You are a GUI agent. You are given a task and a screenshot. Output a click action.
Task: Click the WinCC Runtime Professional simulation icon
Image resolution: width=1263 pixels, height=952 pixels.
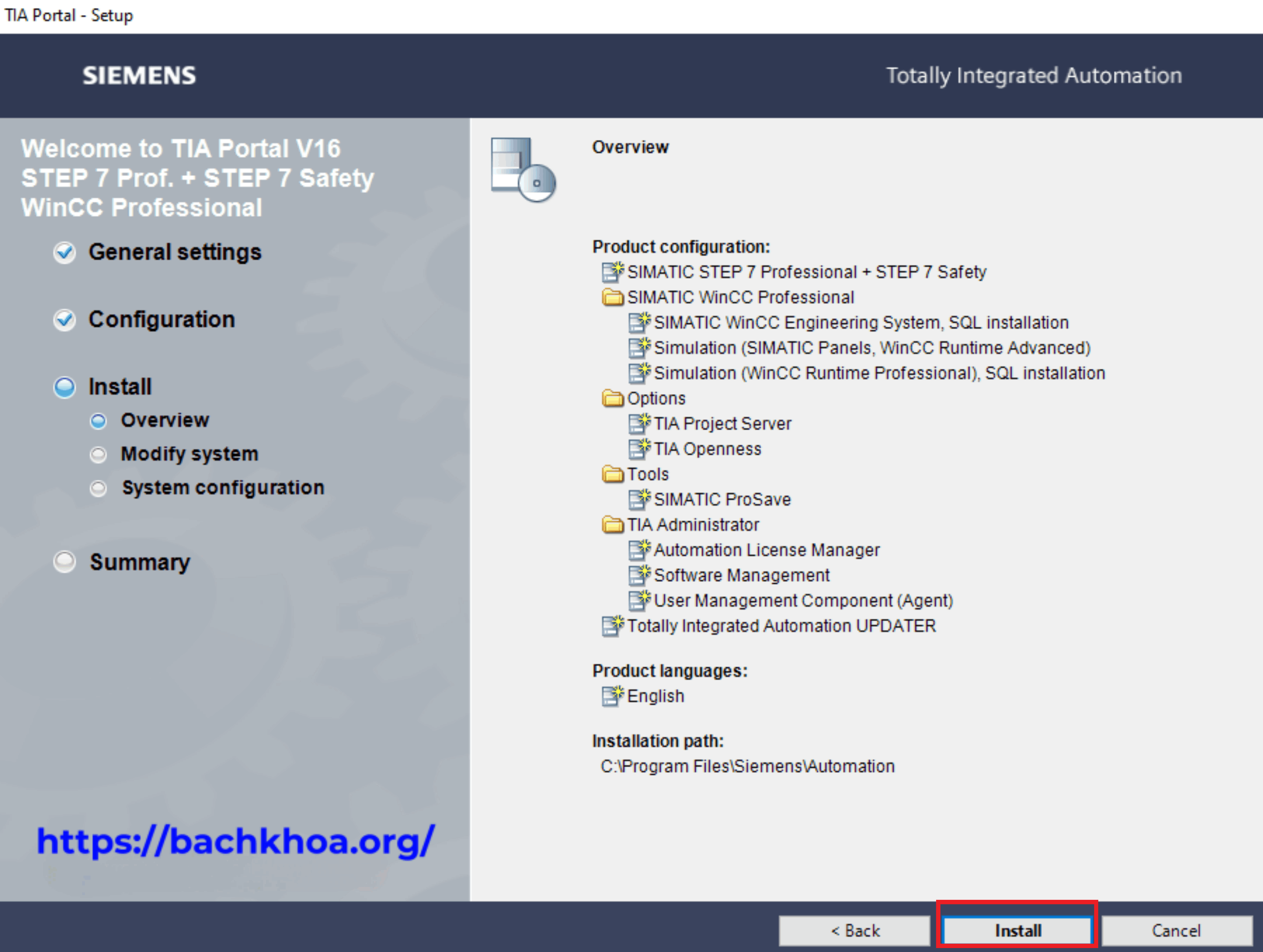[x=639, y=373]
